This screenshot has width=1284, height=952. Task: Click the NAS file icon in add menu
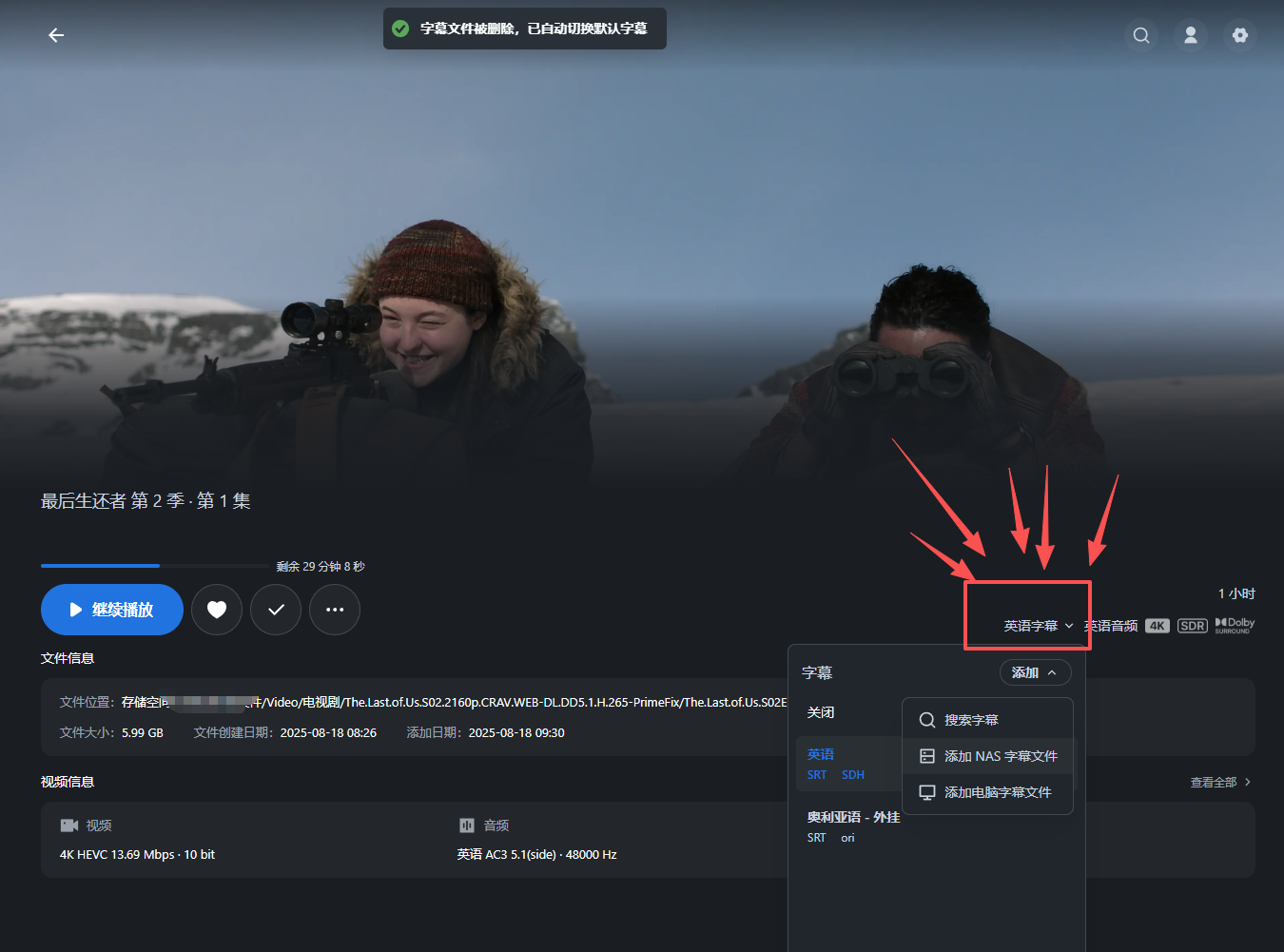click(927, 756)
